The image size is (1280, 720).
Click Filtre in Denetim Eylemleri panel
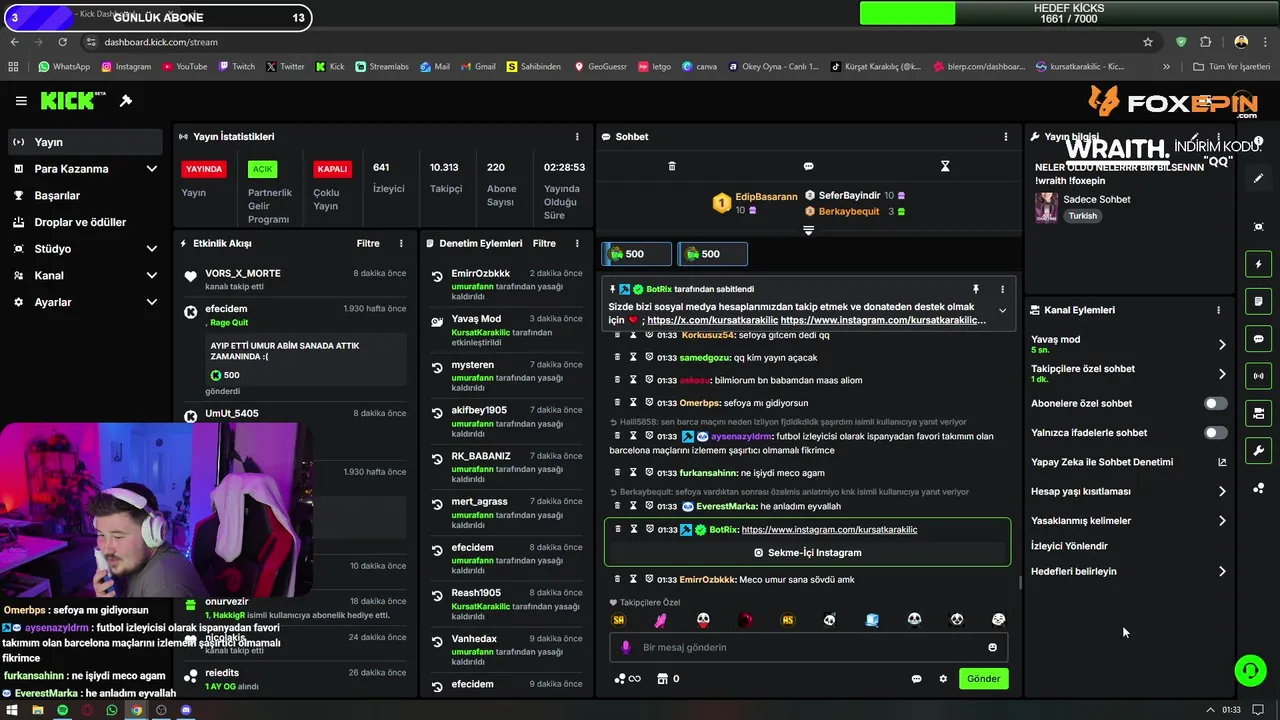tap(544, 243)
